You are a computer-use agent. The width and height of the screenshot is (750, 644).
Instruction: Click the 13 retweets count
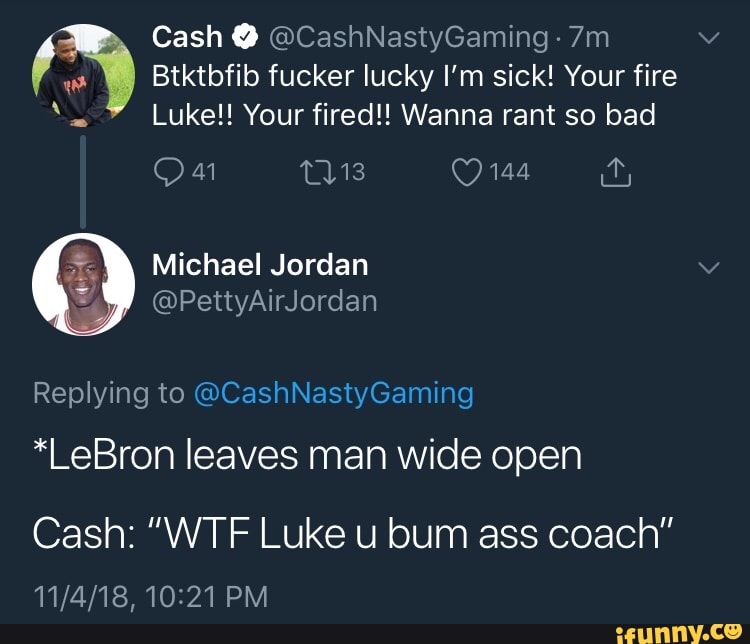[x=353, y=172]
